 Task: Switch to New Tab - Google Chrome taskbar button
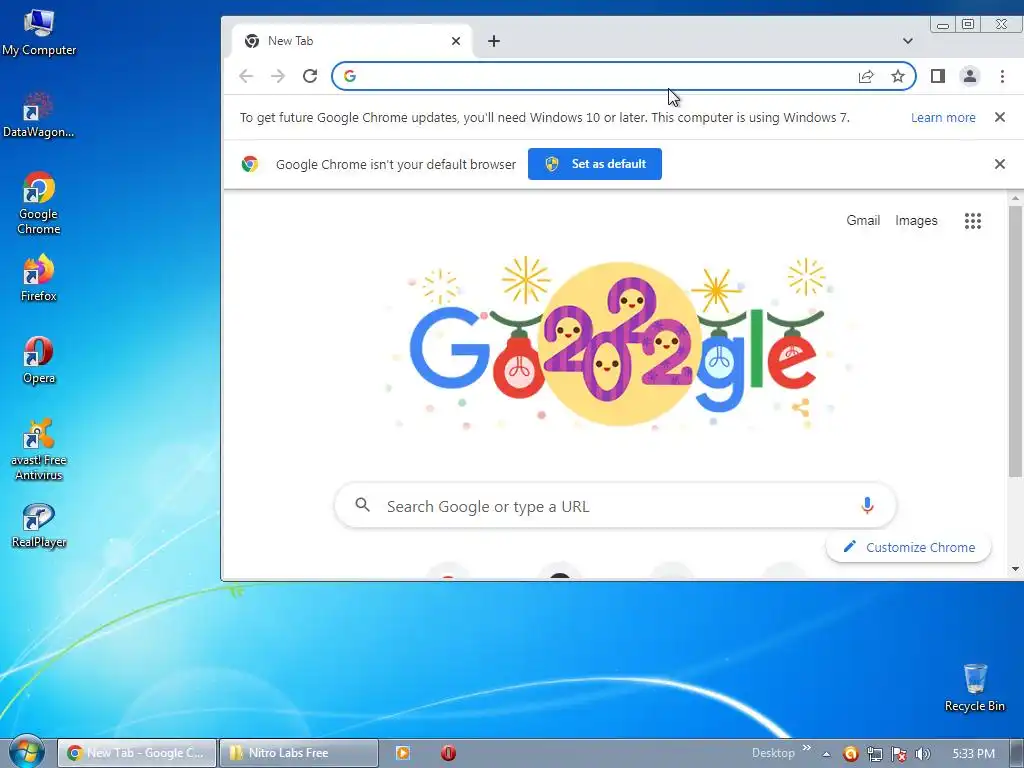point(136,753)
